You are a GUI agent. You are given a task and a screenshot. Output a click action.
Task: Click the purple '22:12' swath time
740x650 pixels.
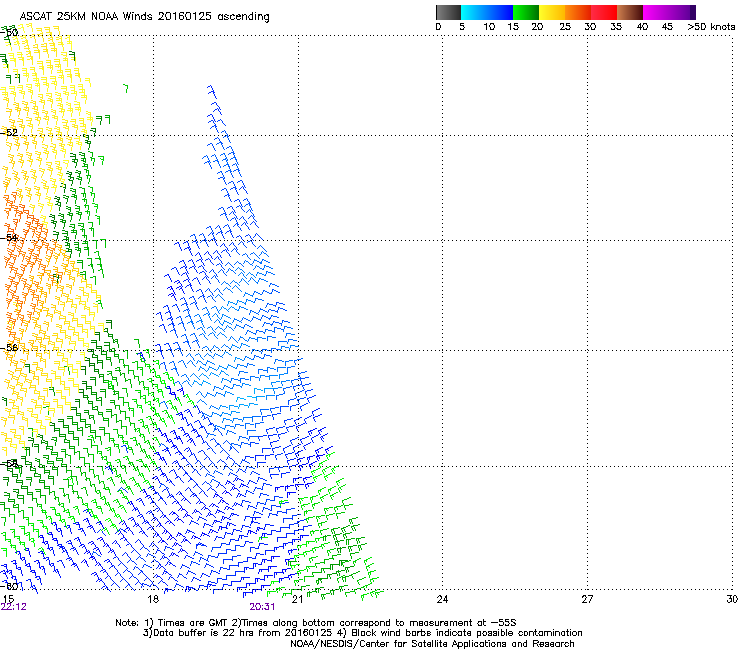pyautogui.click(x=14, y=607)
